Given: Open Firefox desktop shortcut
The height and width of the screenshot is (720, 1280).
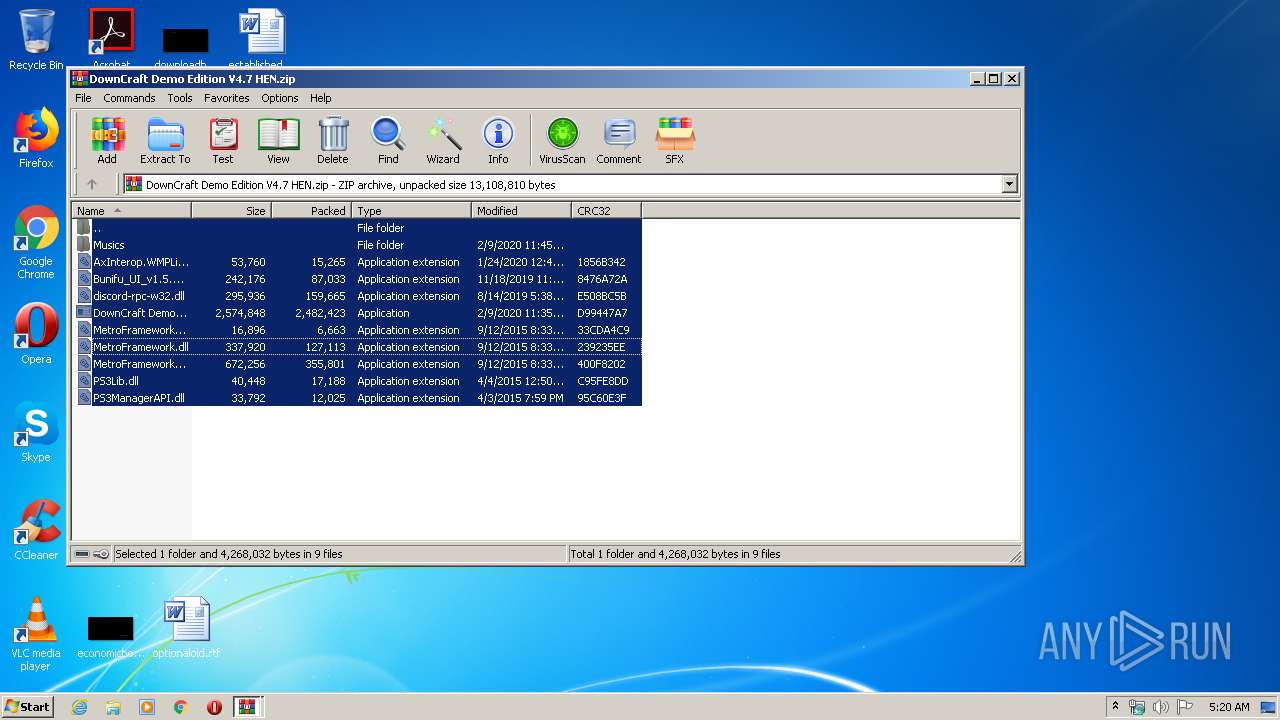Looking at the screenshot, I should pyautogui.click(x=36, y=139).
